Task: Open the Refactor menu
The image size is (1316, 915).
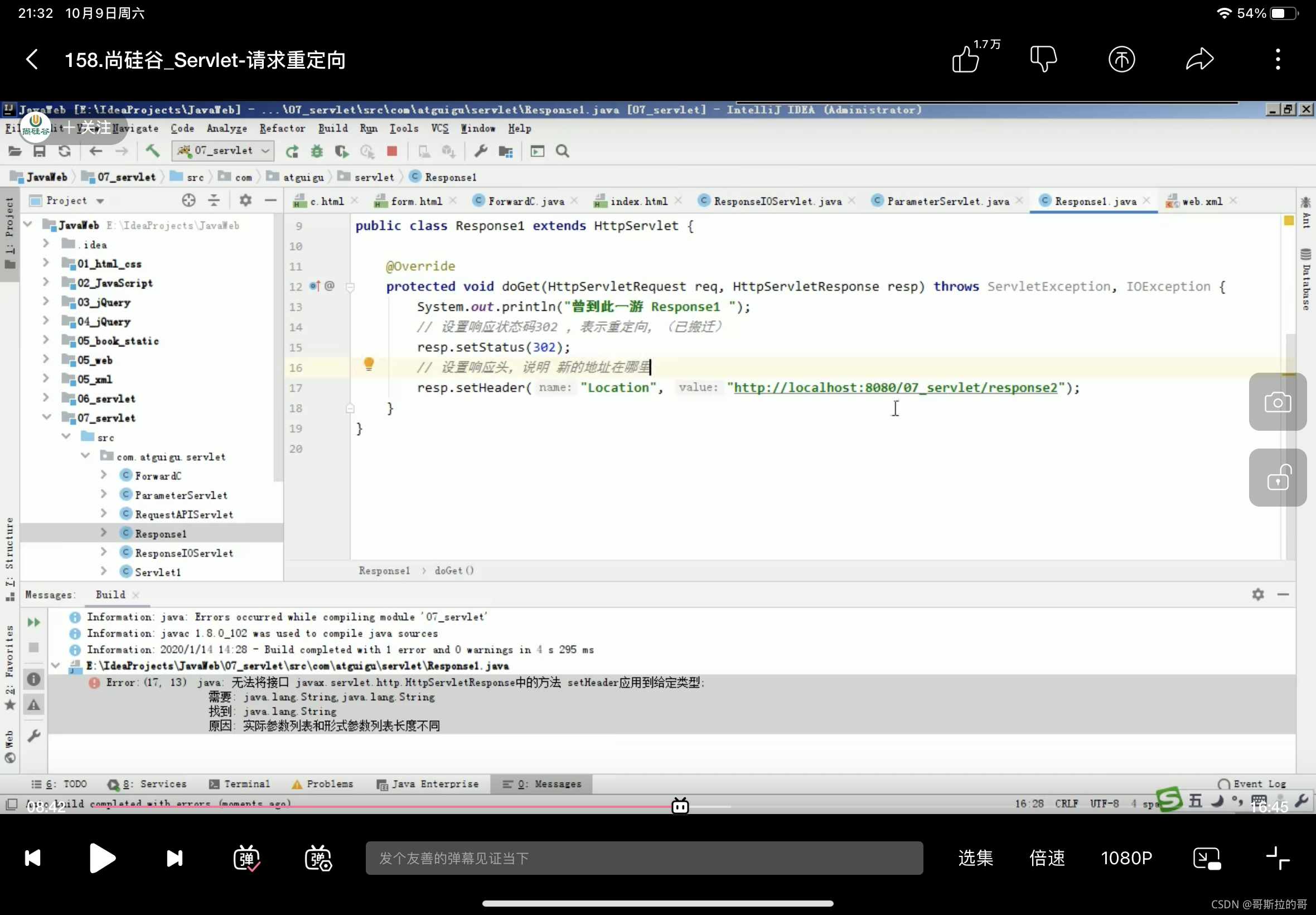Action: pyautogui.click(x=282, y=128)
